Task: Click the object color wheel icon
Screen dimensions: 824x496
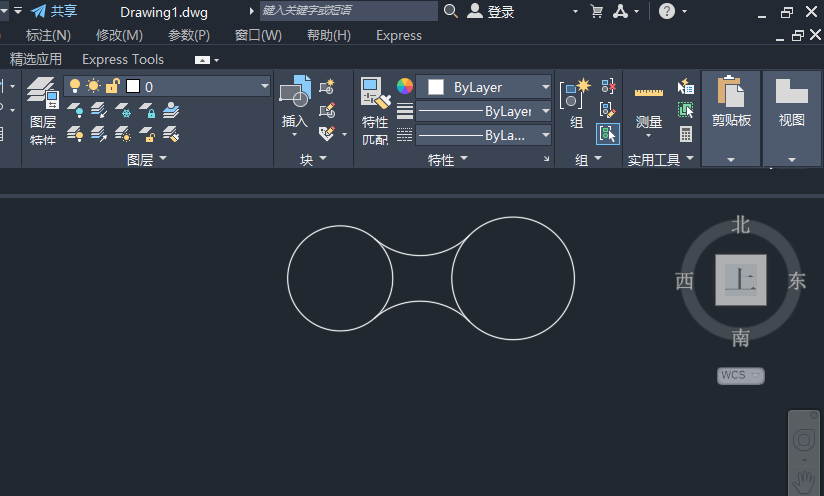Action: click(x=405, y=86)
